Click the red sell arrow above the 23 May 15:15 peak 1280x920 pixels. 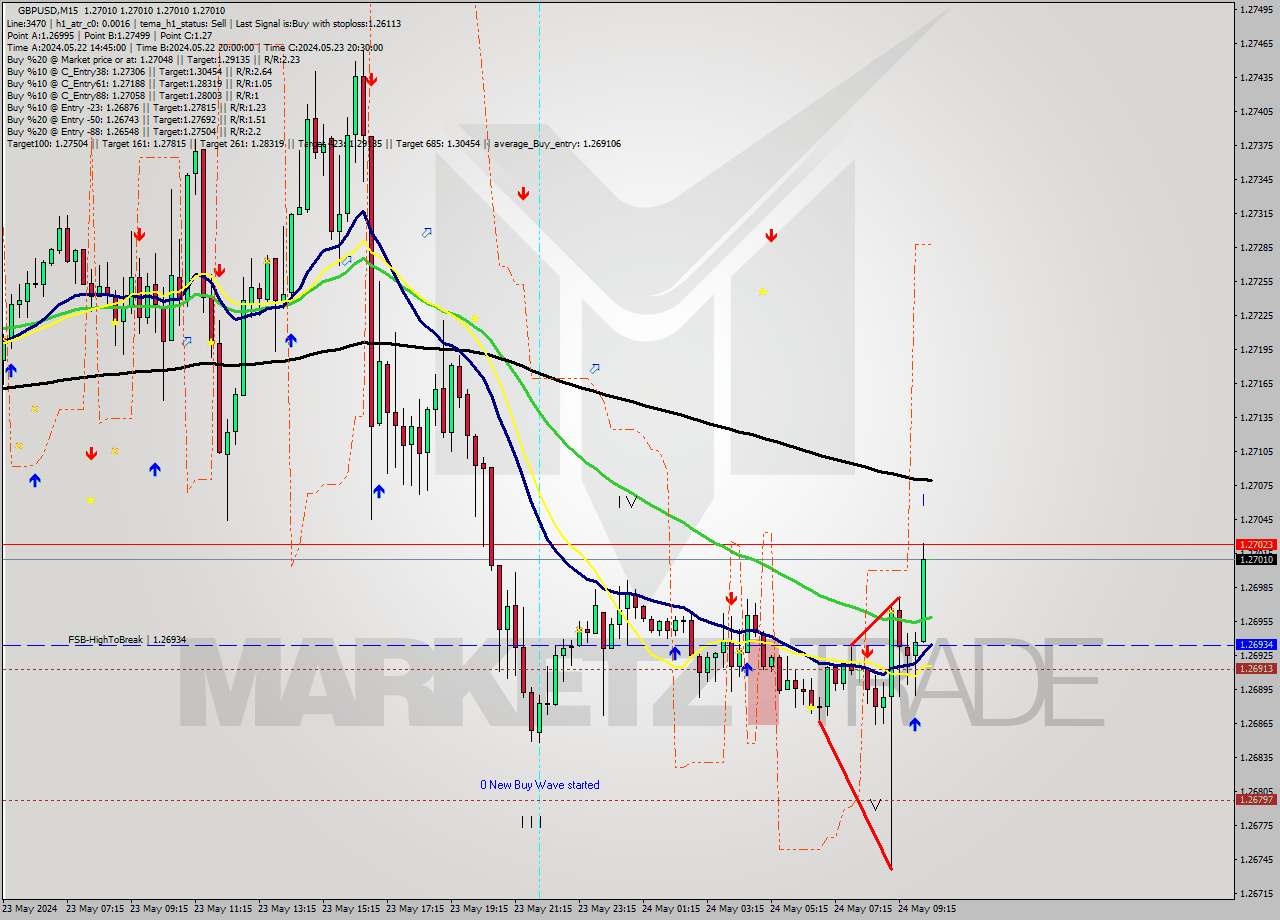[x=372, y=77]
